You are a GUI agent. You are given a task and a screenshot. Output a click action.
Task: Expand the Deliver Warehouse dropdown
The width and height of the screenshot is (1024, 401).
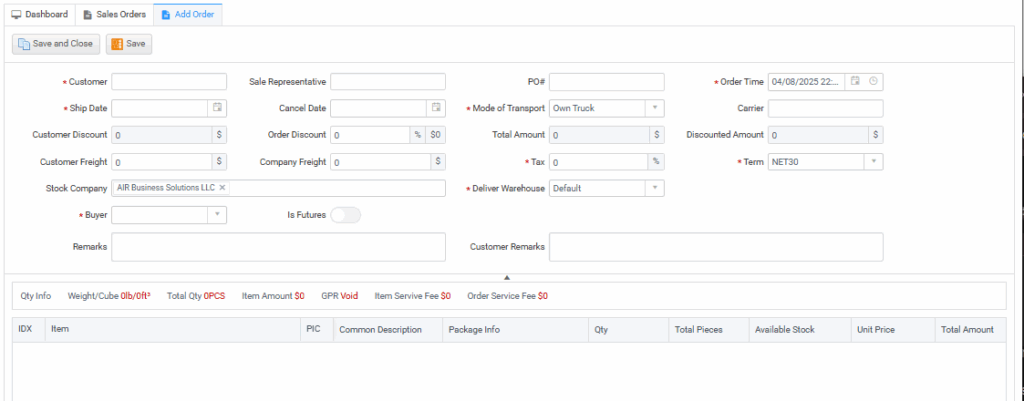tap(654, 188)
